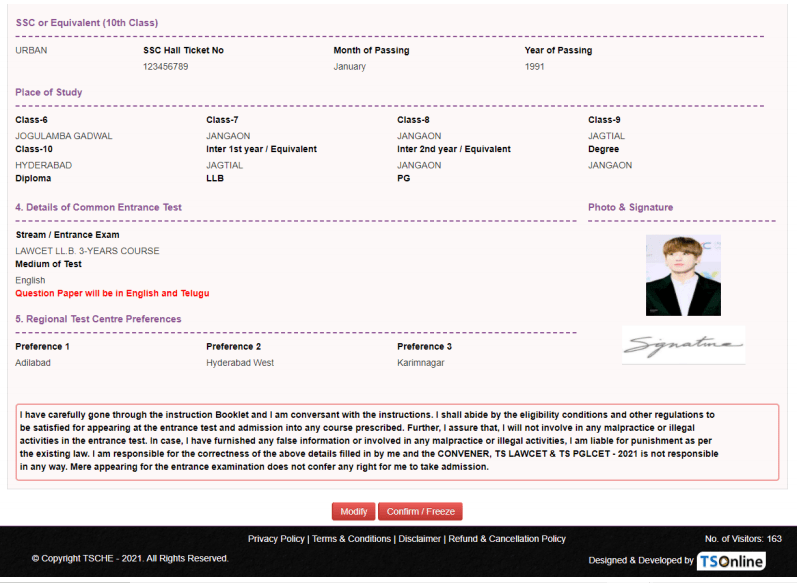Click the signature image
Screen dimensions: 797x583
pyautogui.click(x=683, y=345)
